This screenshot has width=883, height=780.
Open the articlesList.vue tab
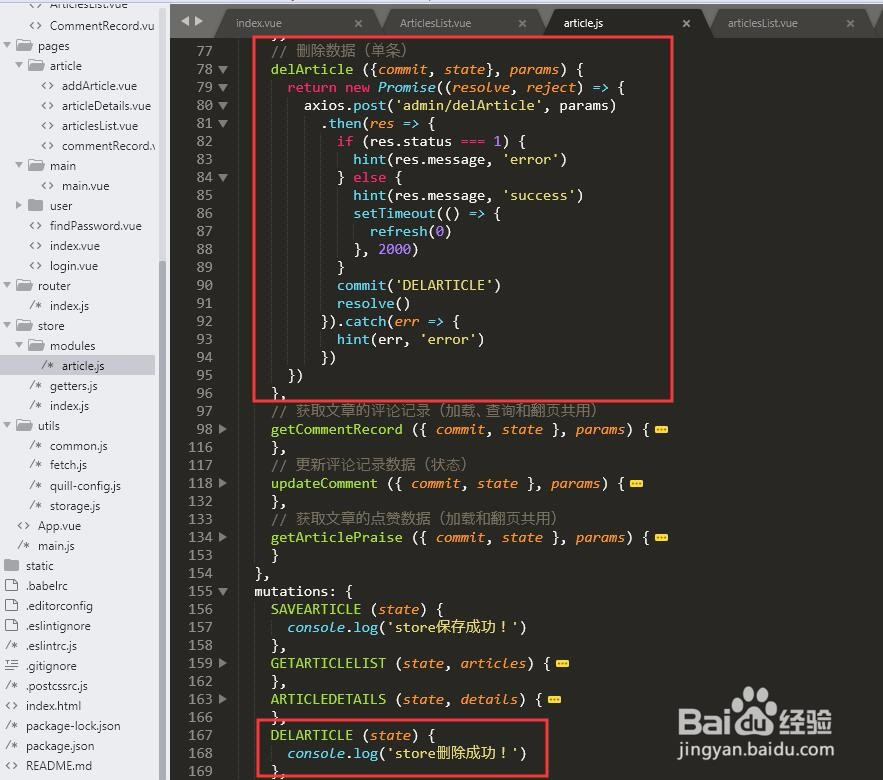(762, 23)
